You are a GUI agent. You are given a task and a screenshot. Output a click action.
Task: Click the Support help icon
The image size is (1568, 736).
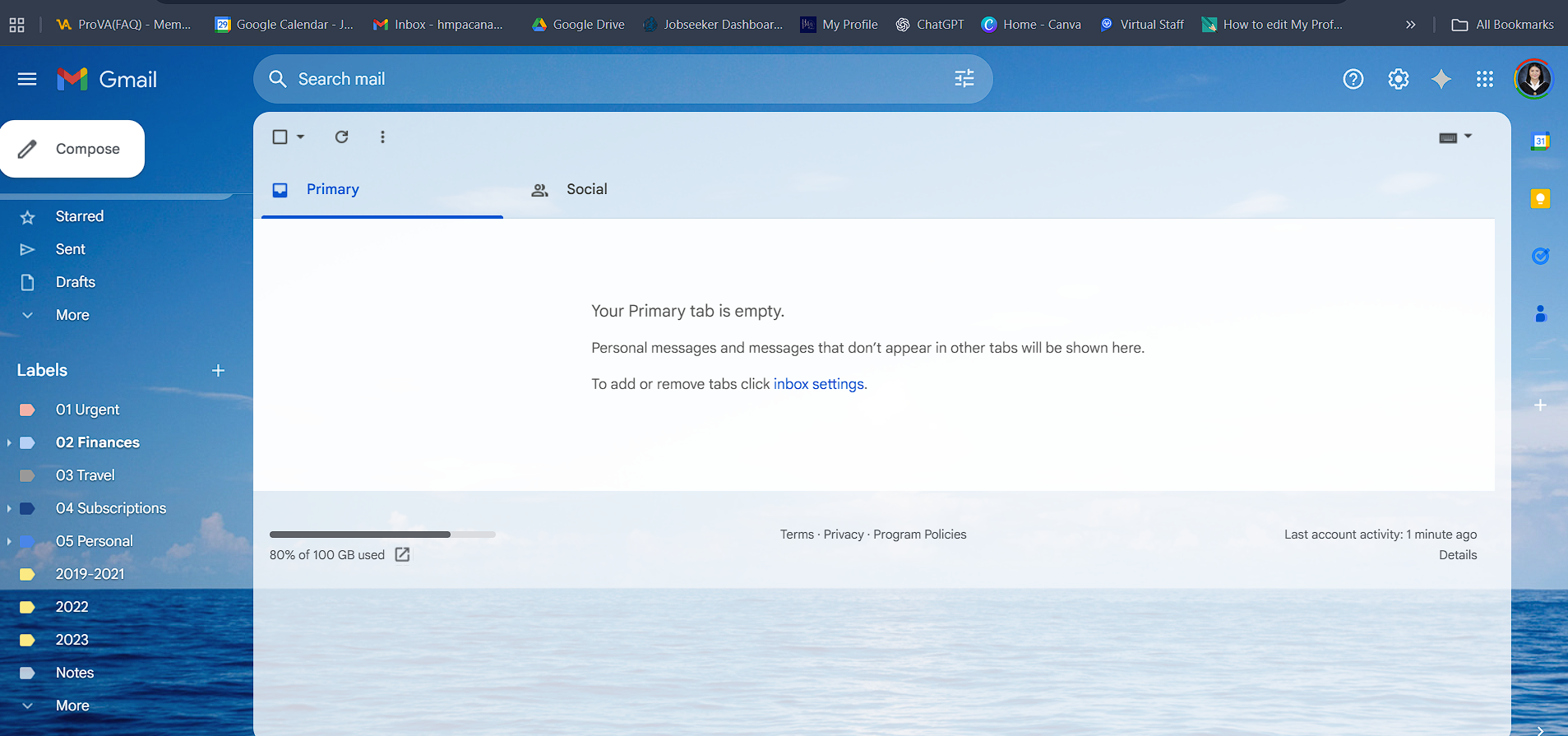coord(1353,79)
